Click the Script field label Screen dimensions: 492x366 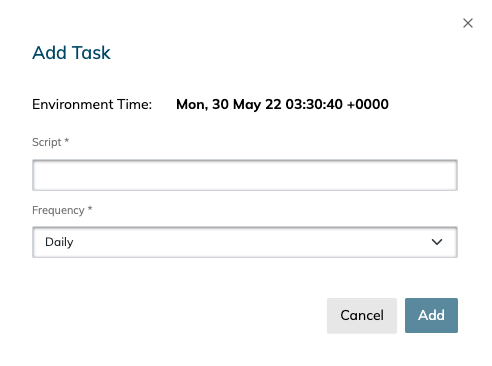pos(47,142)
